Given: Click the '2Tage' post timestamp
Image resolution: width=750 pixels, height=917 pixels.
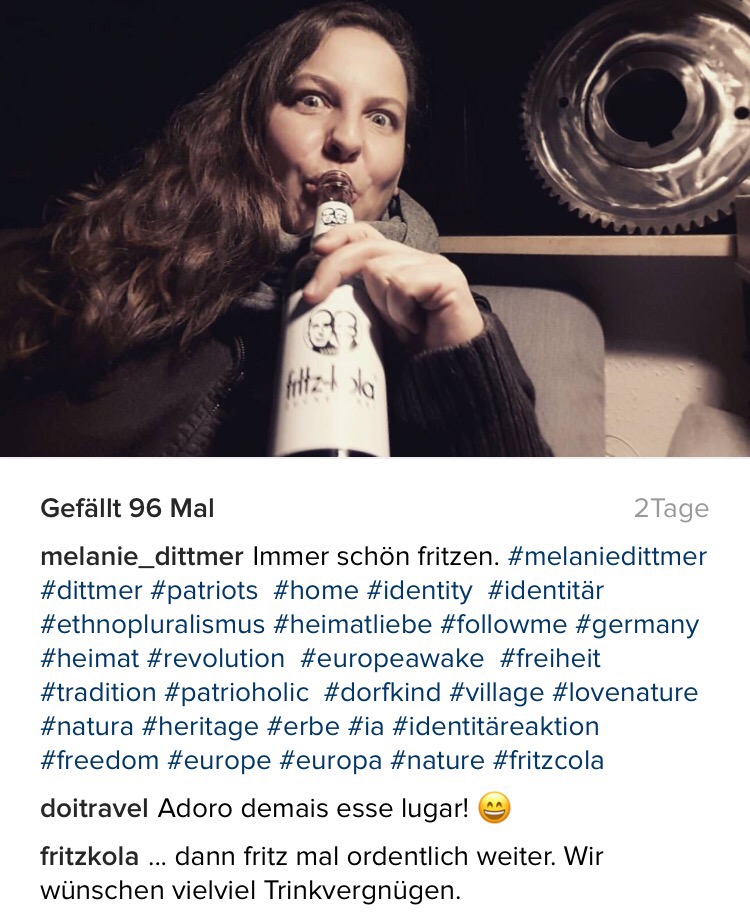Looking at the screenshot, I should [x=672, y=509].
